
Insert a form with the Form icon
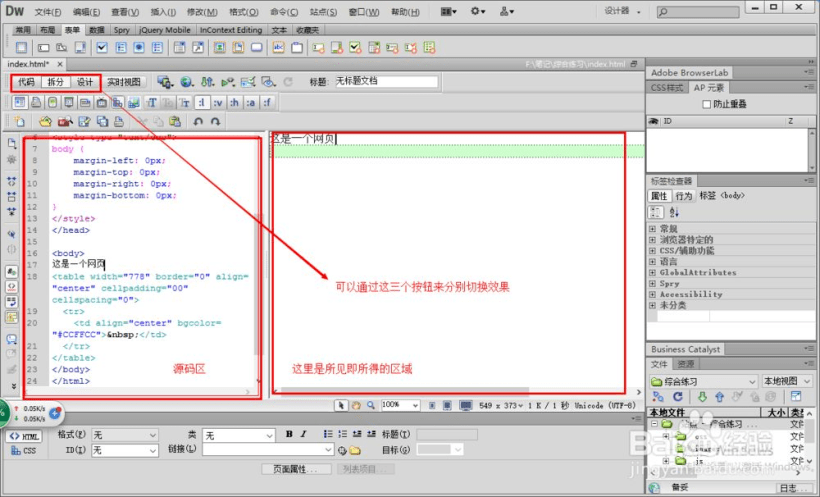(x=21, y=48)
